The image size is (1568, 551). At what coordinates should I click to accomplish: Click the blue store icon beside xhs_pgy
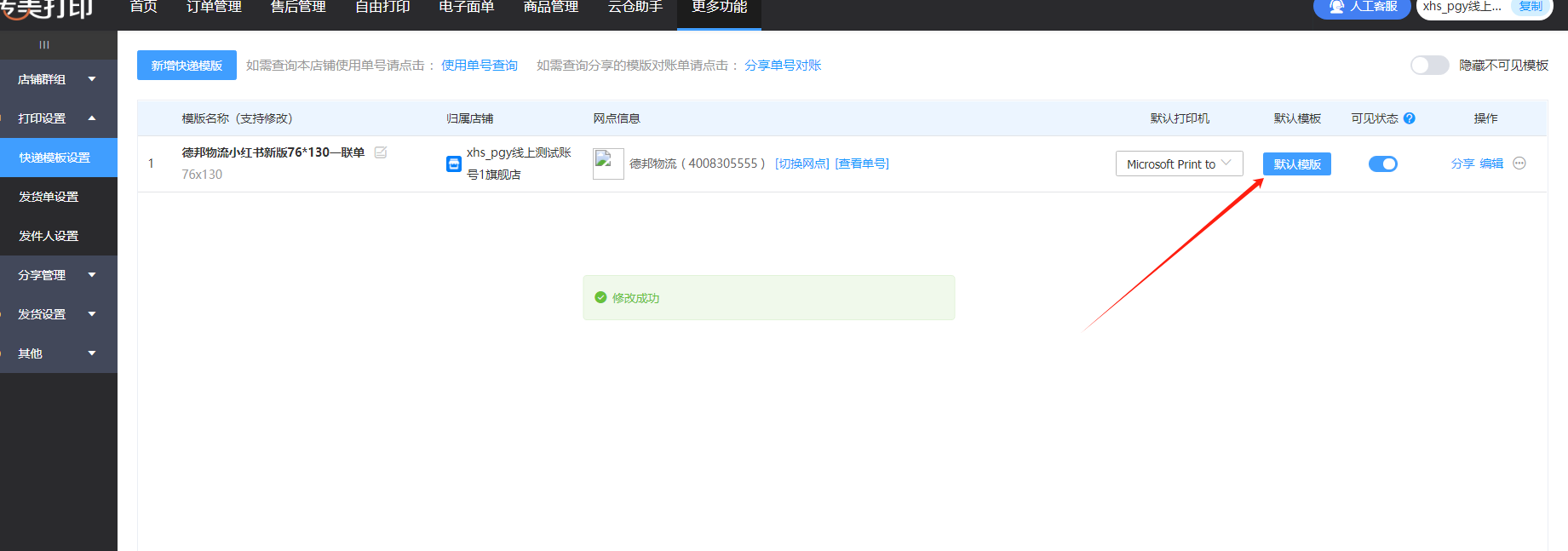(x=454, y=164)
